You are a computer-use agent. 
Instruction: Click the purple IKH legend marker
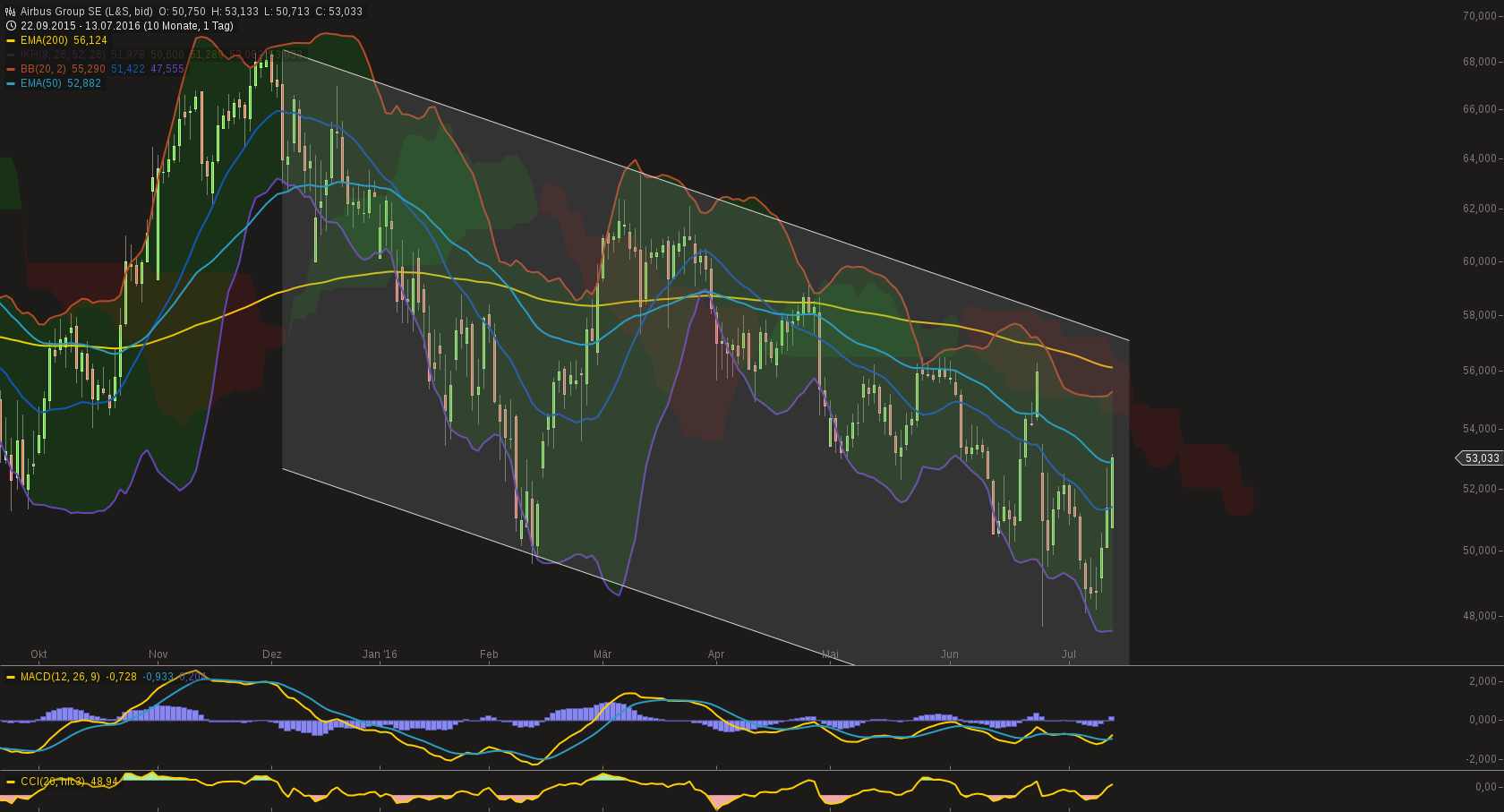(11, 55)
